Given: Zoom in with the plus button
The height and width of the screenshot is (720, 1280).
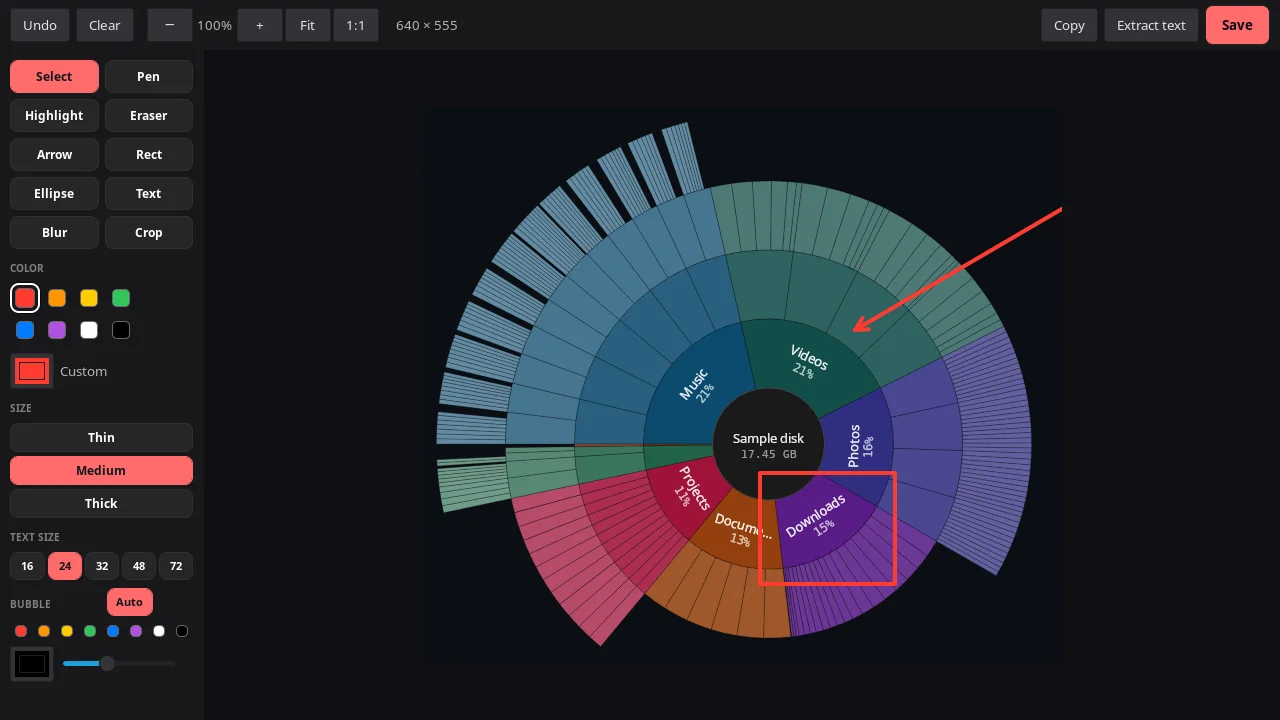Looking at the screenshot, I should click(x=260, y=25).
